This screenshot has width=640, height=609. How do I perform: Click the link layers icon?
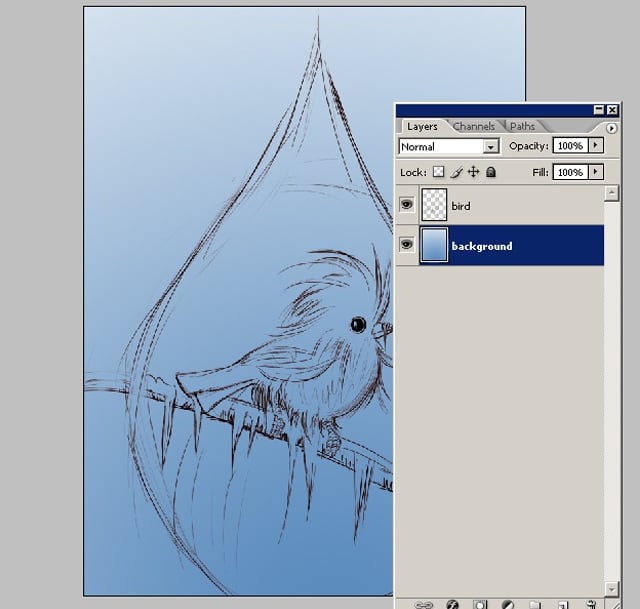click(x=424, y=605)
